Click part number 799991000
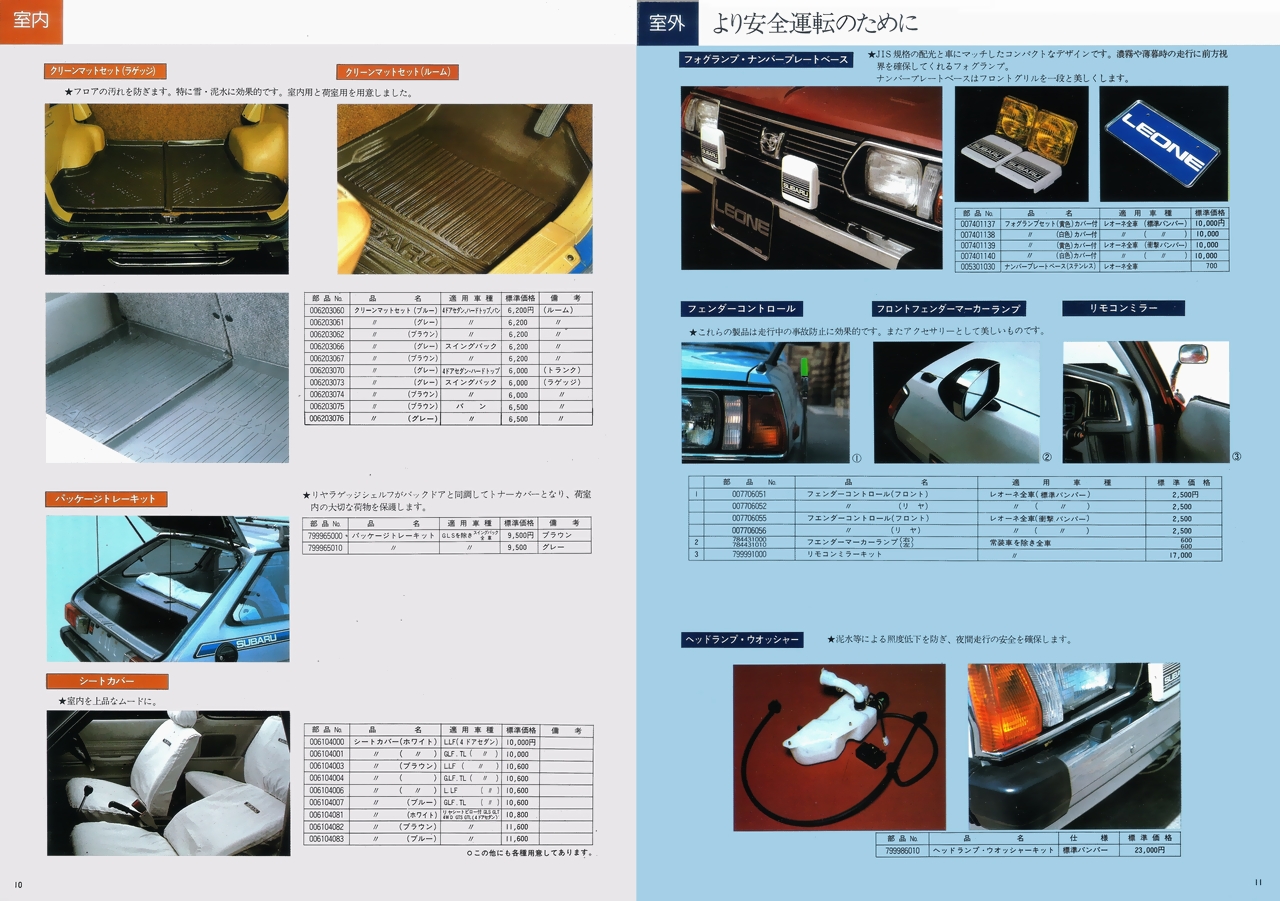Viewport: 1280px width, 901px height. point(749,554)
